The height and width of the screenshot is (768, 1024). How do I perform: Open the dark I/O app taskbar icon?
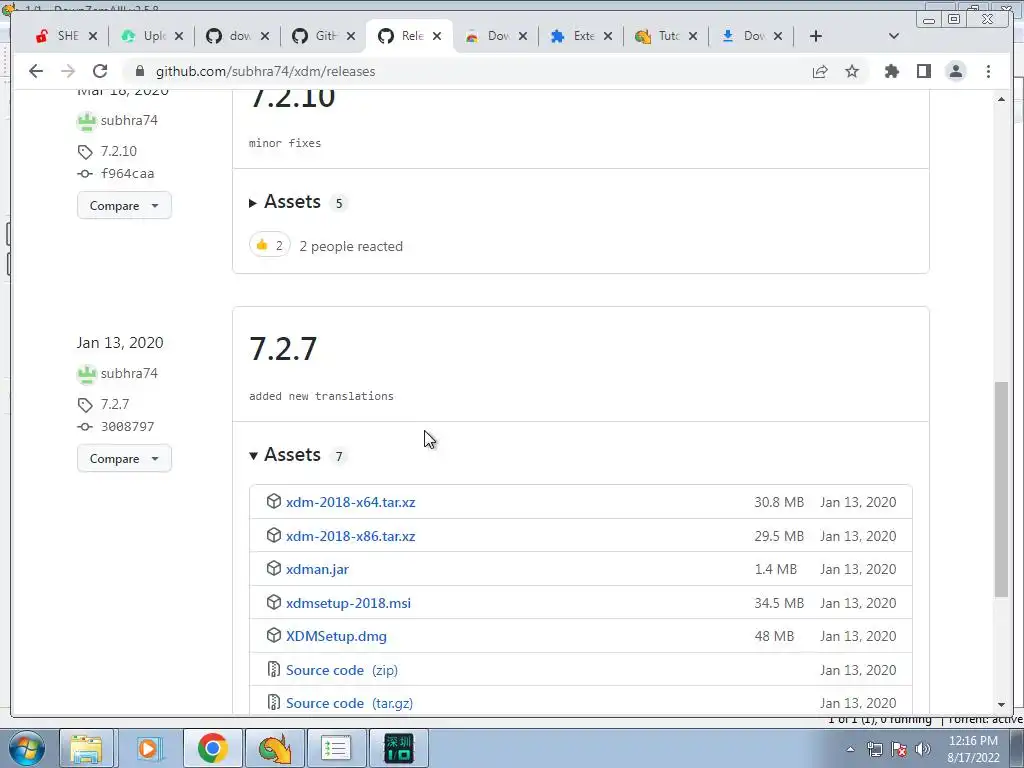[x=398, y=748]
